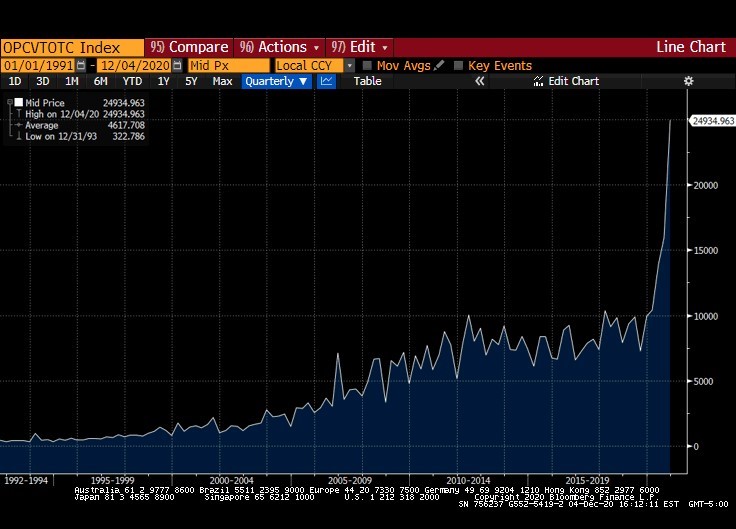Open the Compare menu
Image resolution: width=736 pixels, height=529 pixels.
(x=189, y=47)
